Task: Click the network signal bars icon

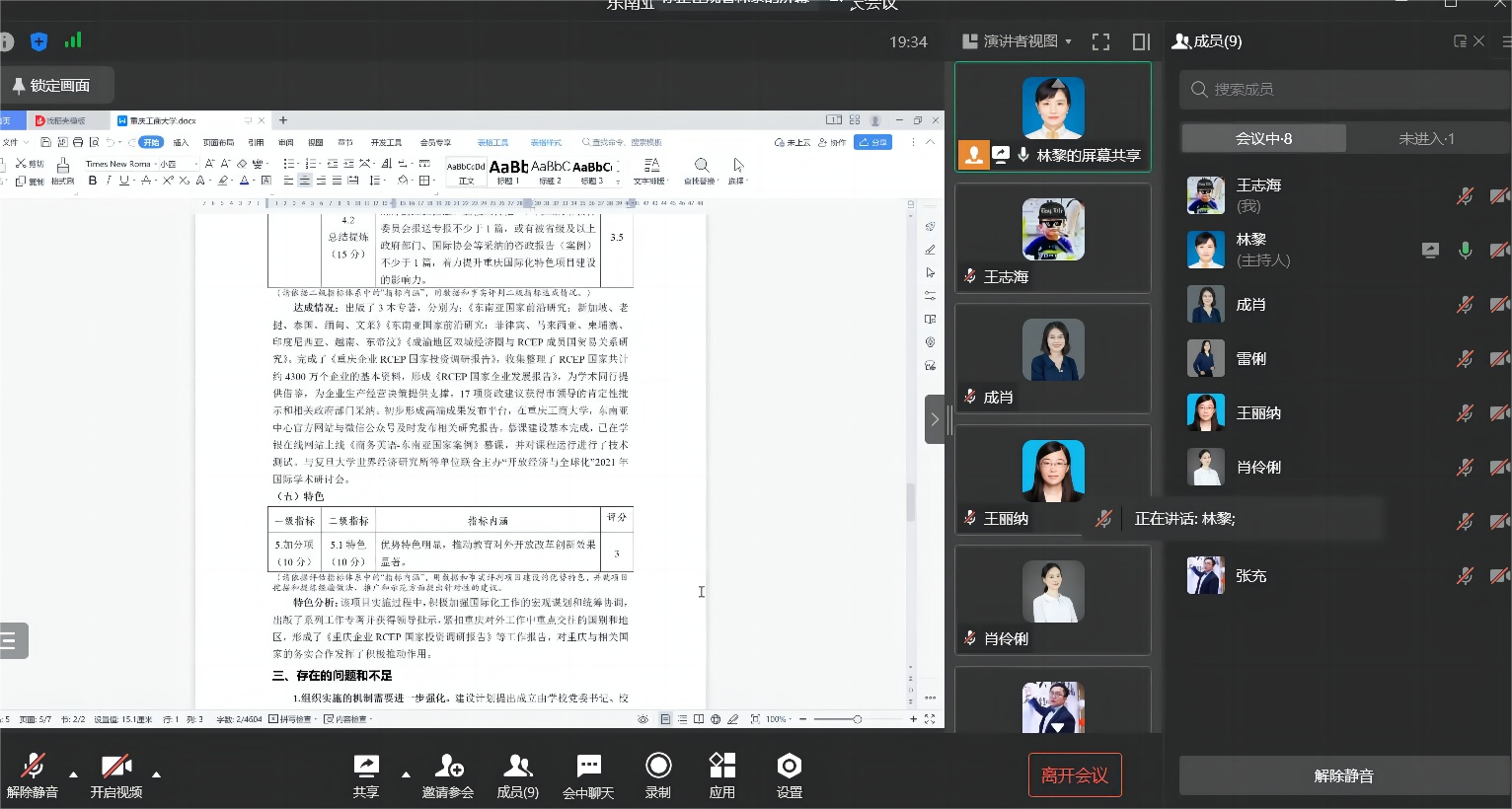Action: point(73,41)
